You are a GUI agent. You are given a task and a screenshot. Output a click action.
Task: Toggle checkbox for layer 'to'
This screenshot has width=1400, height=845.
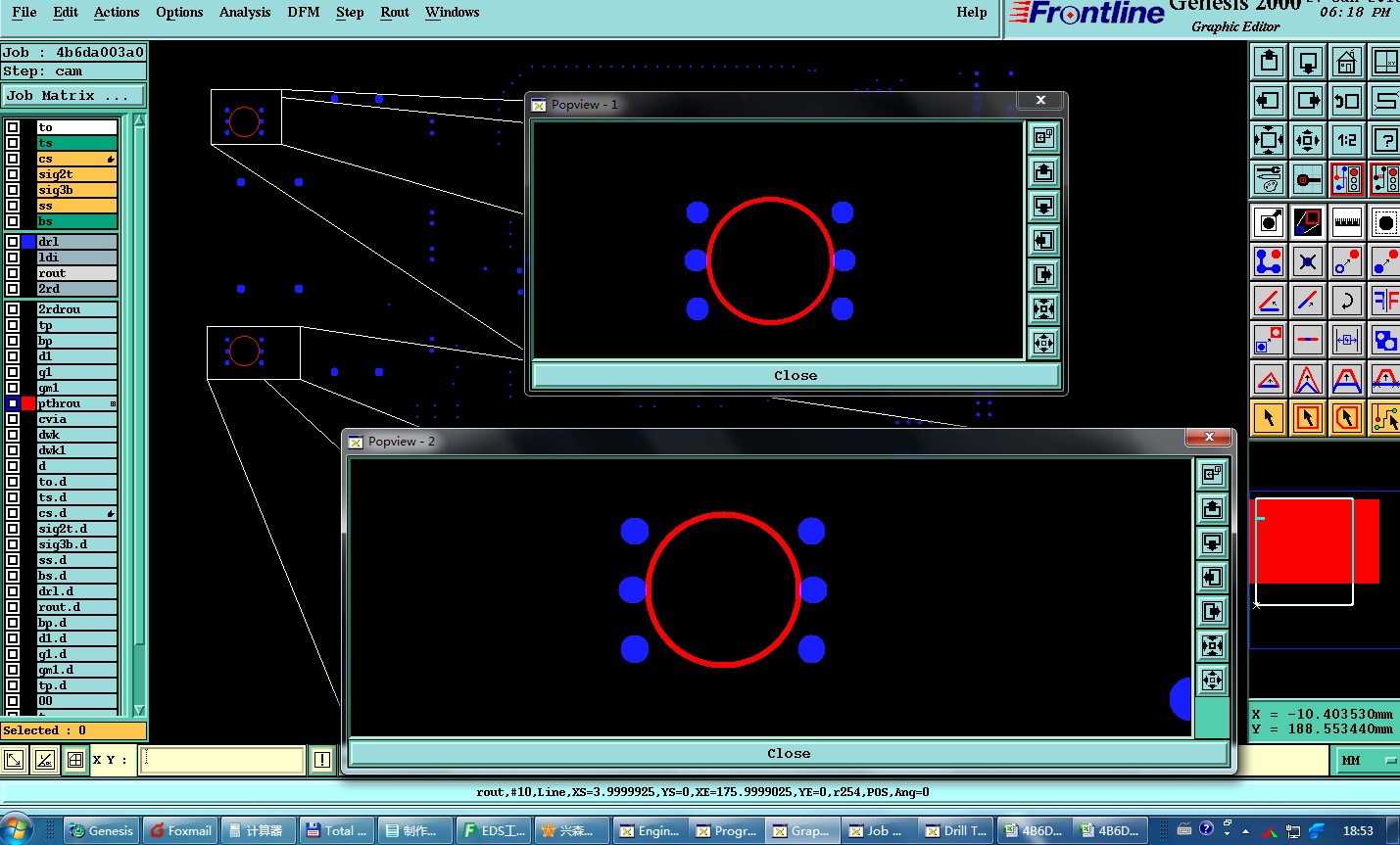click(13, 127)
